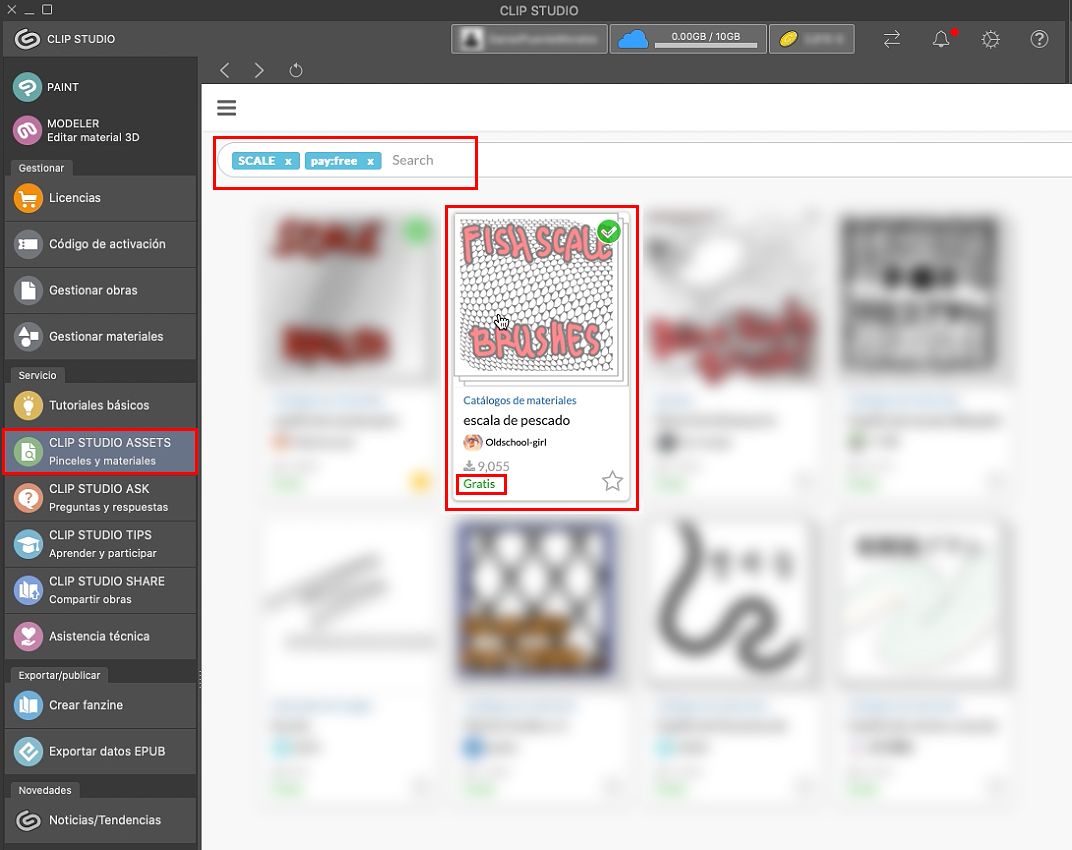Click the Crear fanzine book icon

[x=28, y=705]
